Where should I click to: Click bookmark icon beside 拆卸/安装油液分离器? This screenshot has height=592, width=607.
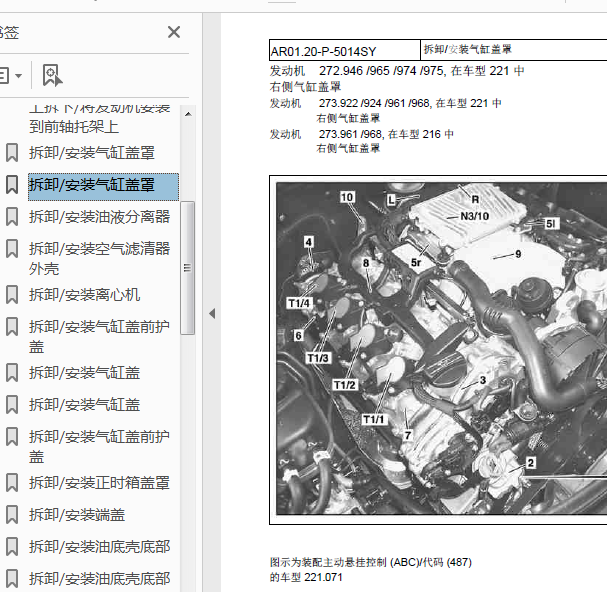pyautogui.click(x=12, y=217)
